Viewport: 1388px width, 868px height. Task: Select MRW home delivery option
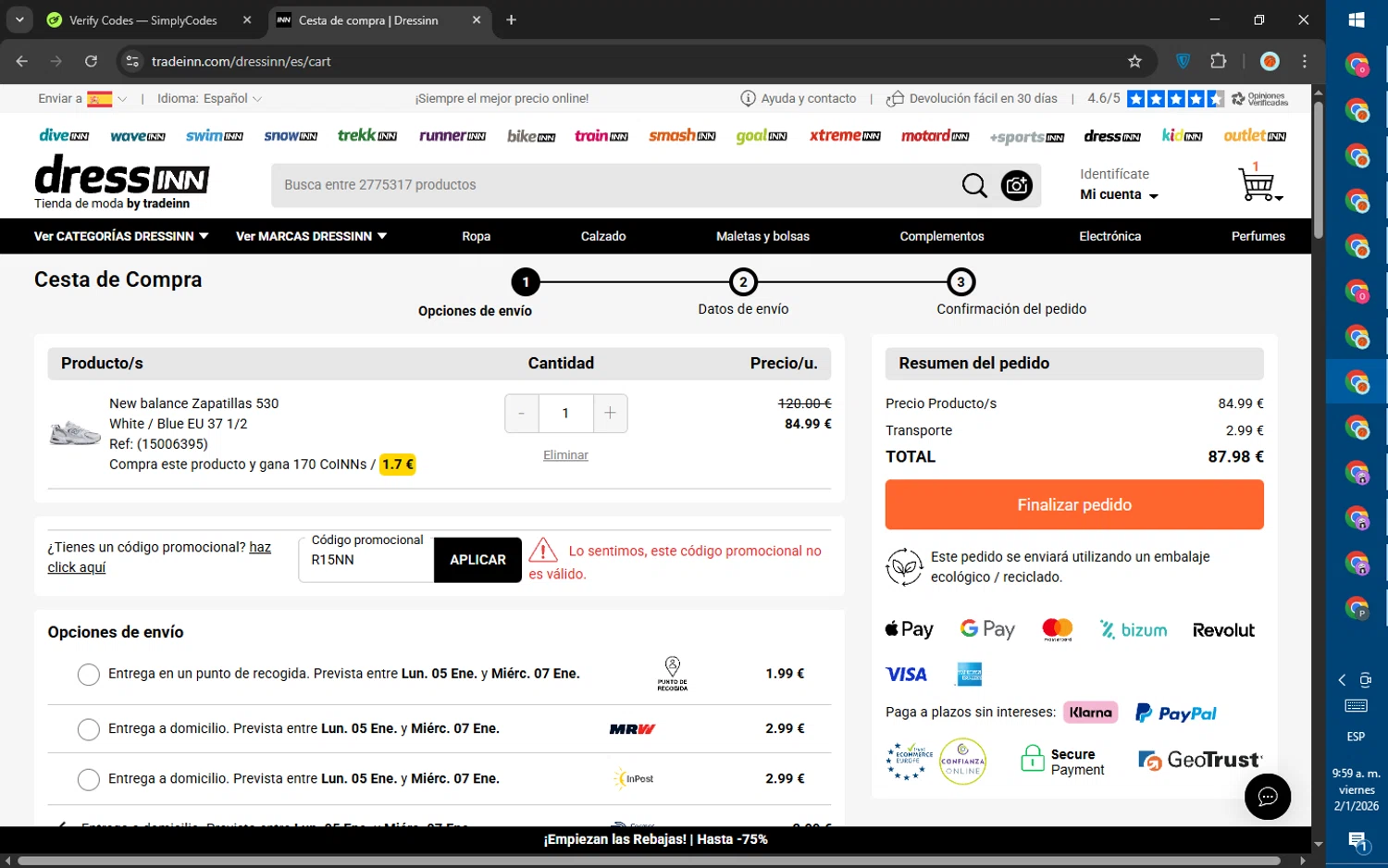click(89, 729)
